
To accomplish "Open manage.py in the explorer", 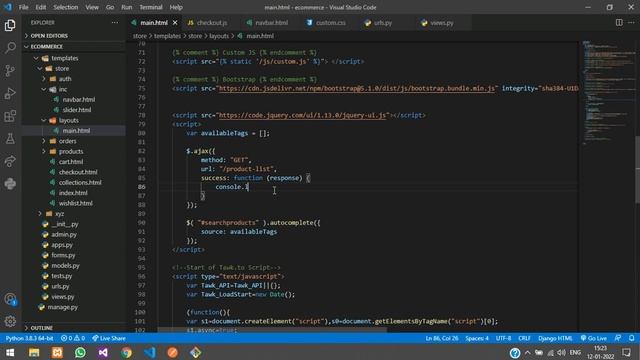I will tap(62, 307).
